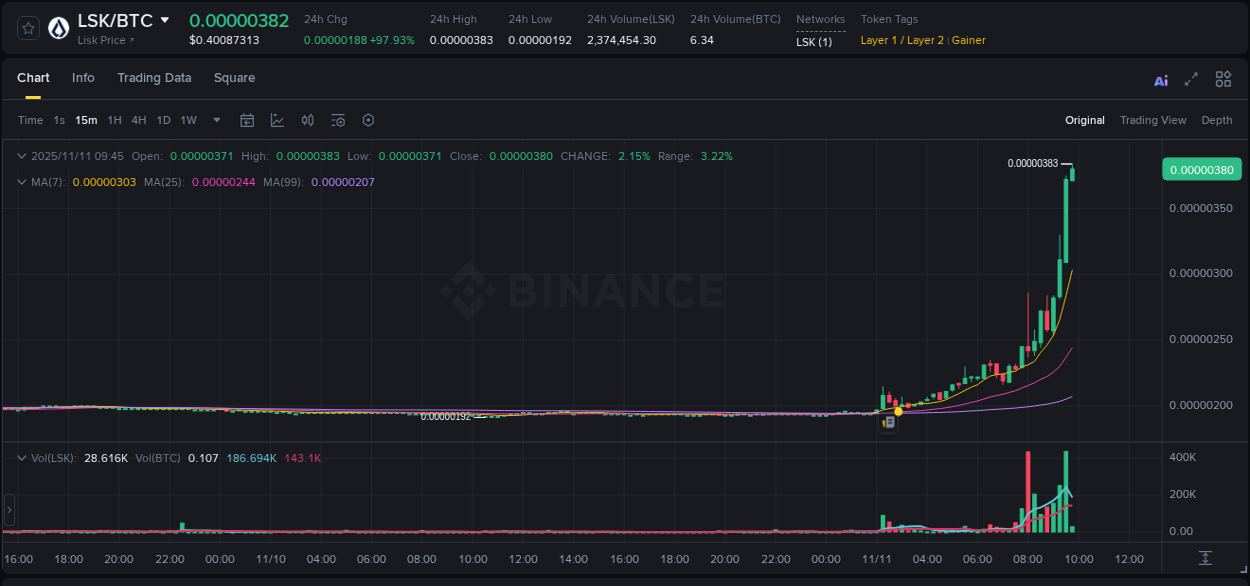
Task: Click the Binance Ai assistant icon
Action: [x=1161, y=79]
